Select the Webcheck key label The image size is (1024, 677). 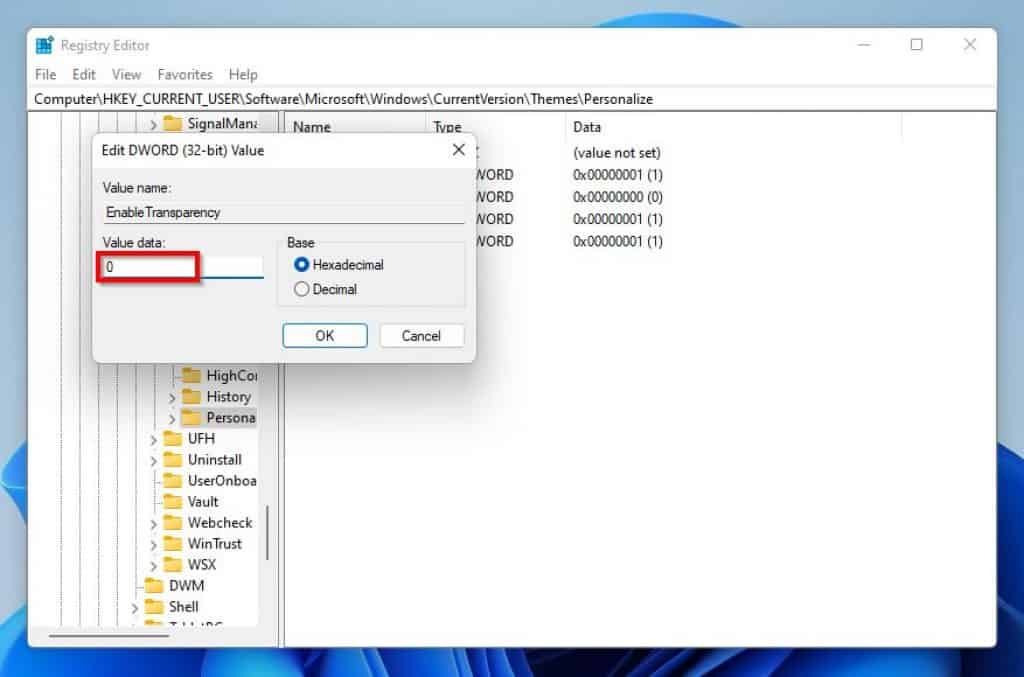click(x=220, y=522)
